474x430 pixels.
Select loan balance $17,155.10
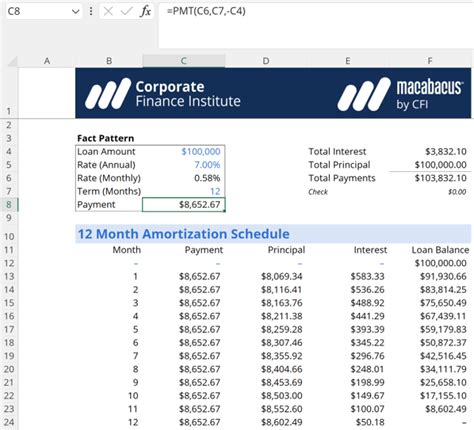pyautogui.click(x=443, y=396)
